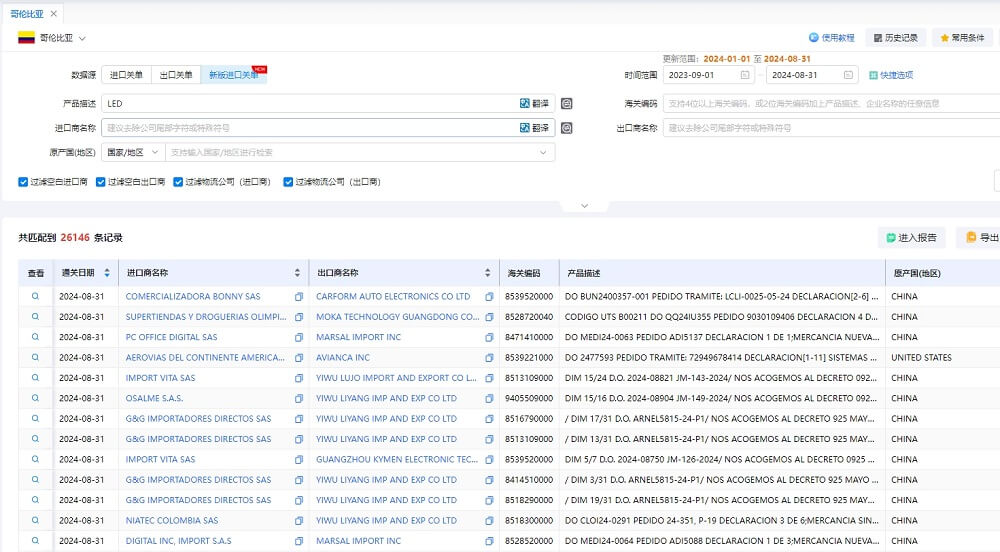The image size is (1000, 552).
Task: Select 出口关单 data source tab
Action: click(176, 75)
